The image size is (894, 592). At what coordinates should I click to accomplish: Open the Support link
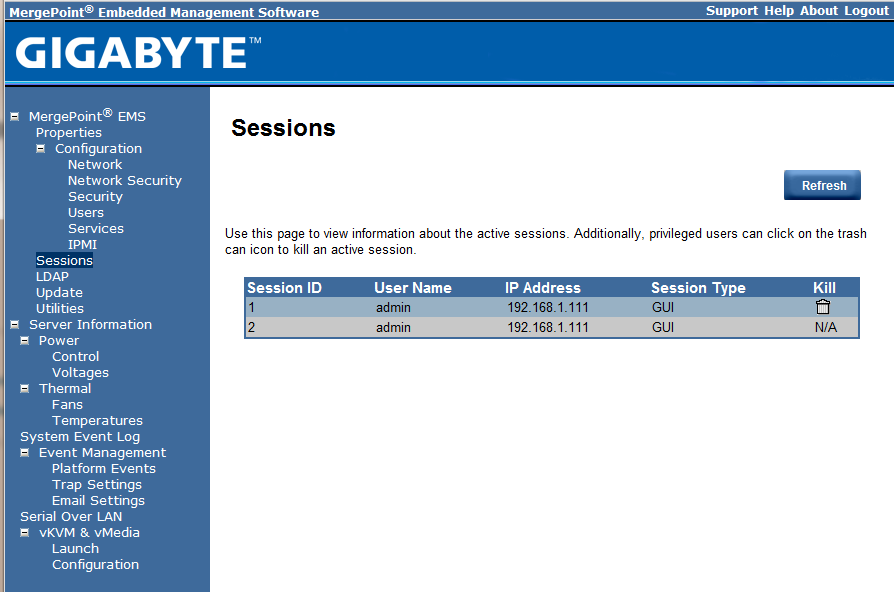[732, 11]
